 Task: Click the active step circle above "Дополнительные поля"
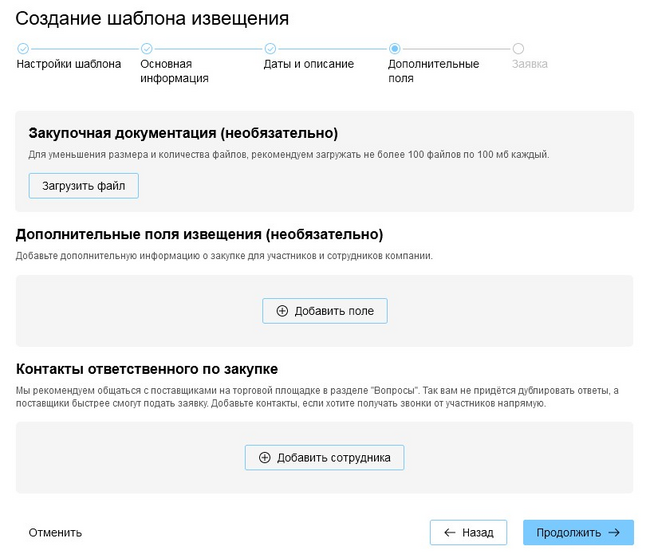coord(394,48)
